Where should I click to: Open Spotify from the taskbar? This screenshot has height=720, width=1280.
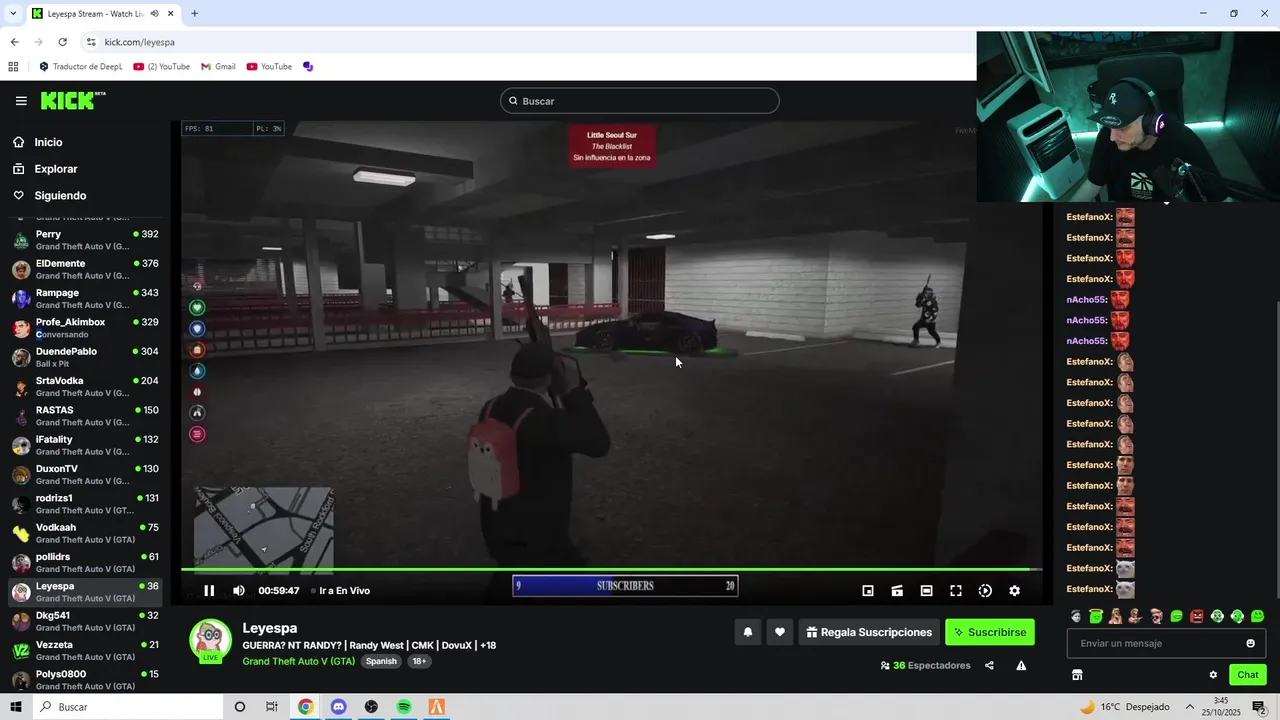point(404,707)
